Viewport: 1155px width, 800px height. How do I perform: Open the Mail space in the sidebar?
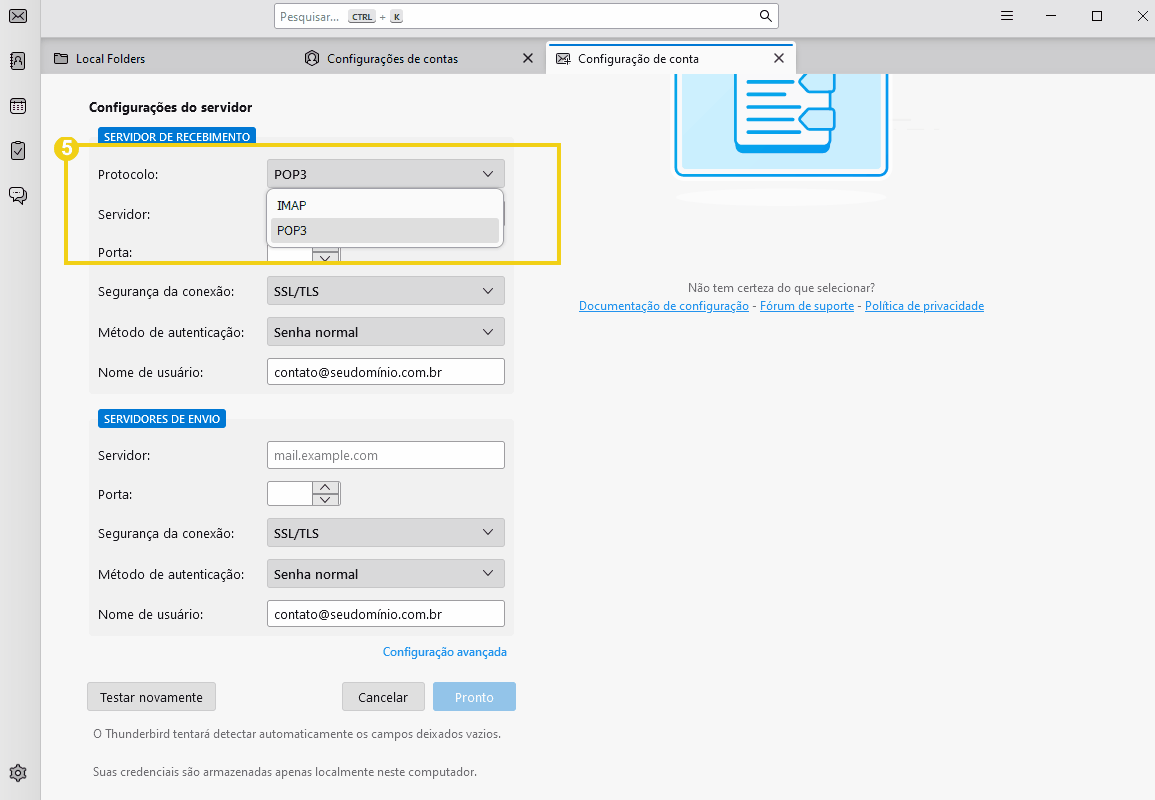17,16
